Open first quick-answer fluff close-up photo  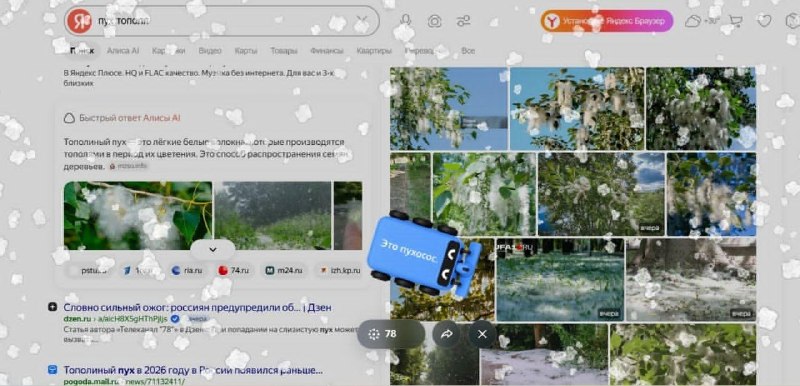point(138,216)
